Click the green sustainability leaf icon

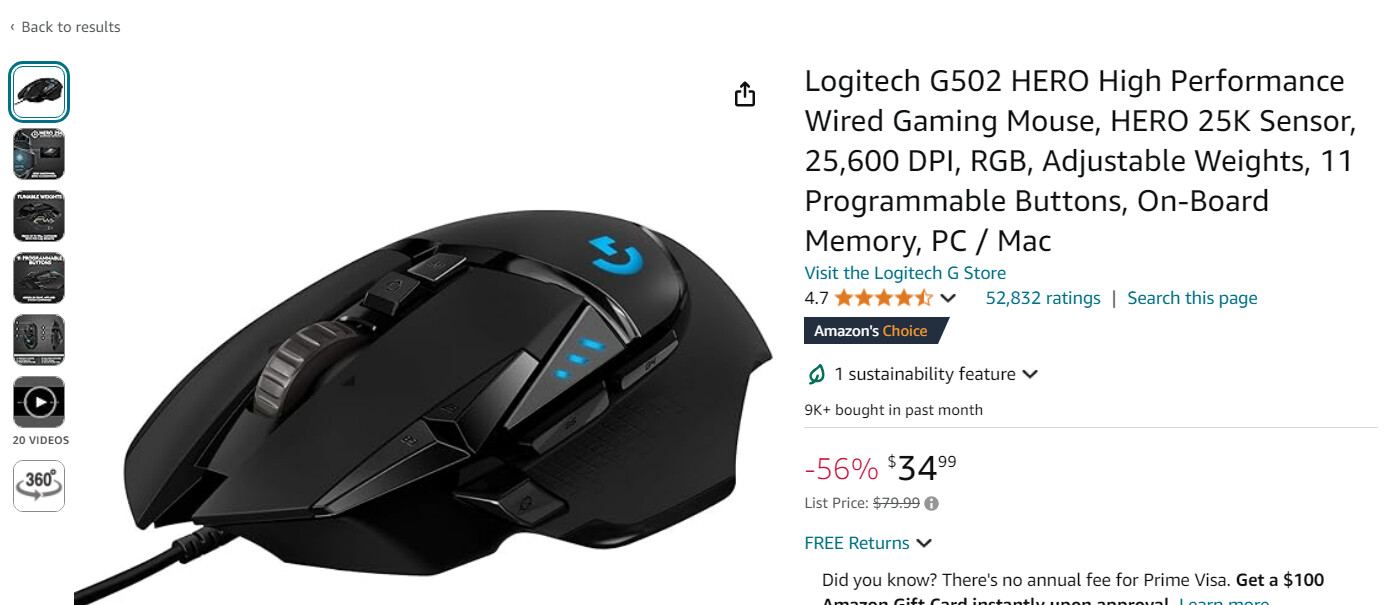tap(817, 374)
